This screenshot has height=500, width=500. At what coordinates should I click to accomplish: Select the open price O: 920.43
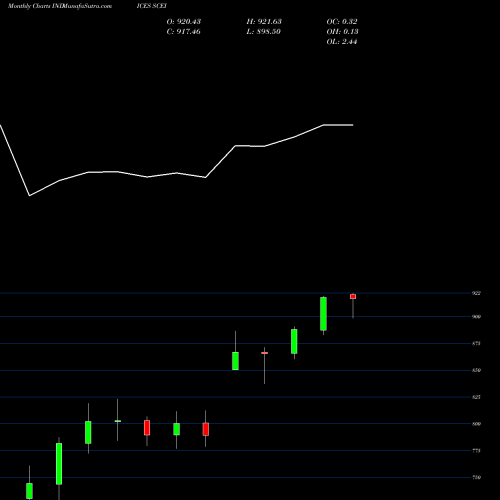click(184, 22)
